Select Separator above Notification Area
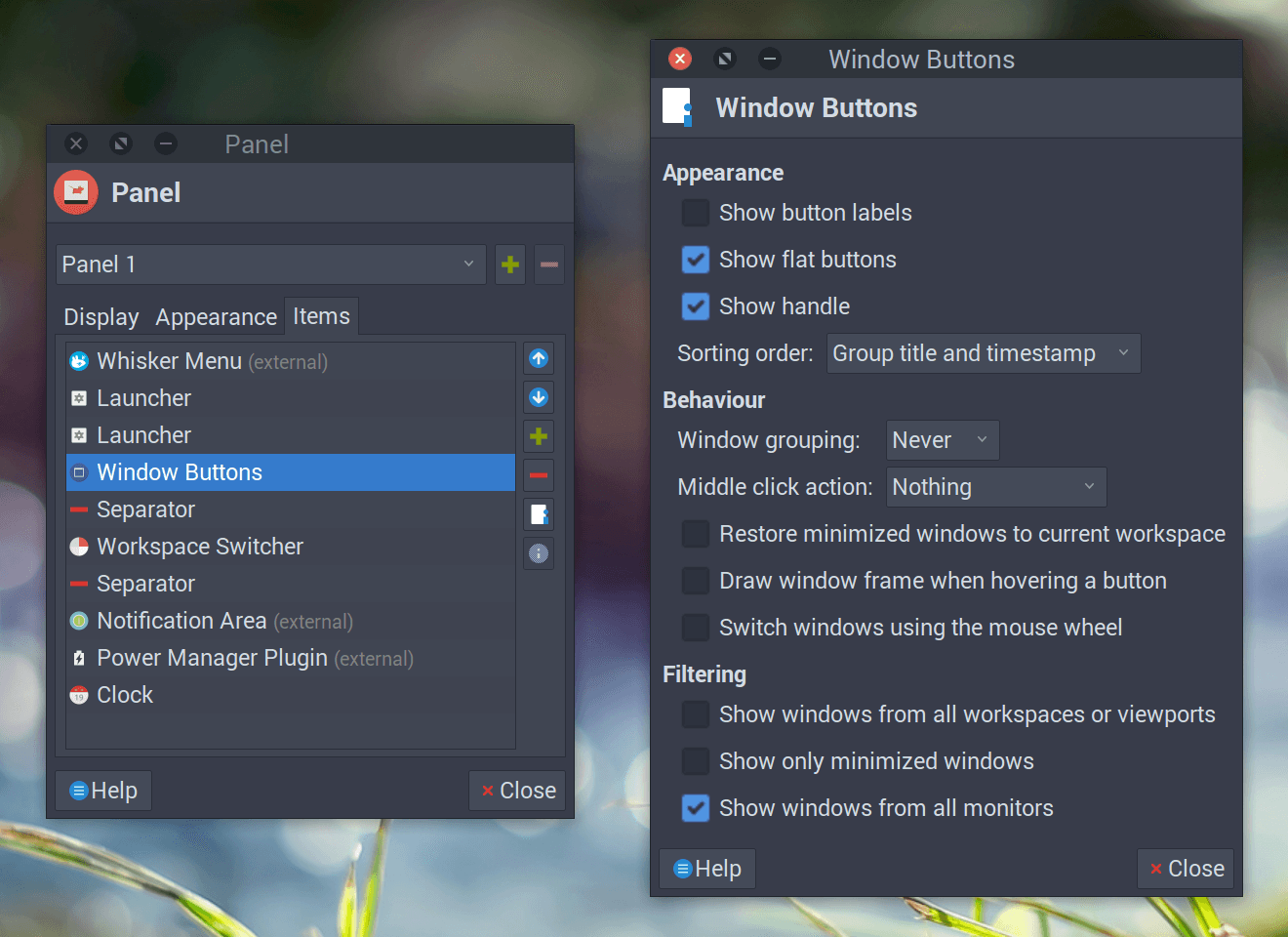This screenshot has height=937, width=1288. click(x=291, y=584)
